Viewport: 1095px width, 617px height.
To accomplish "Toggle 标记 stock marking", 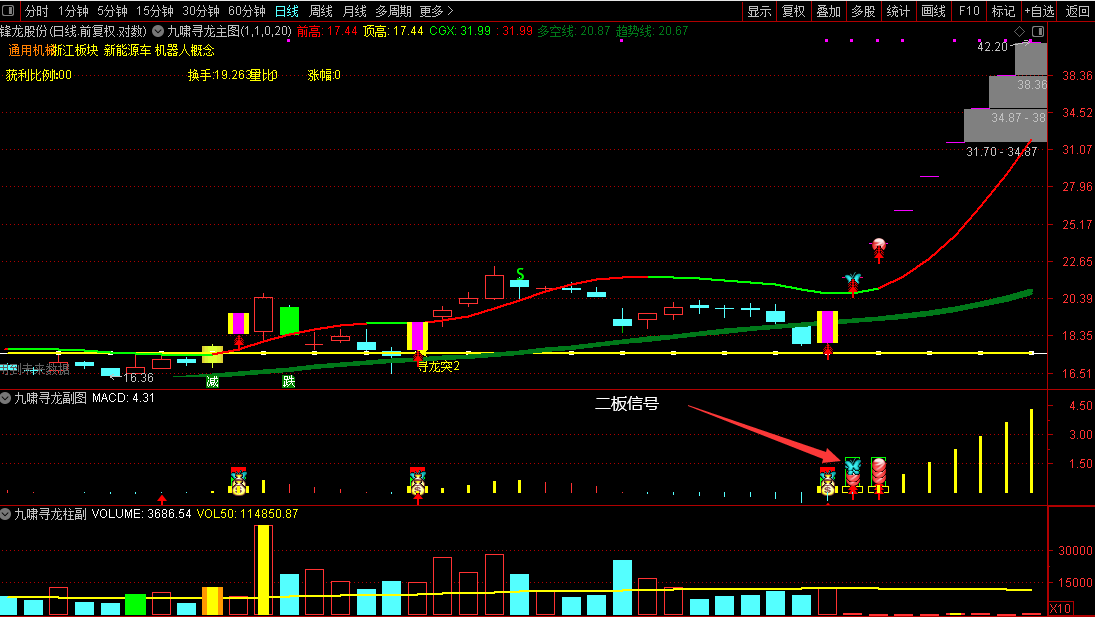I will point(1003,11).
